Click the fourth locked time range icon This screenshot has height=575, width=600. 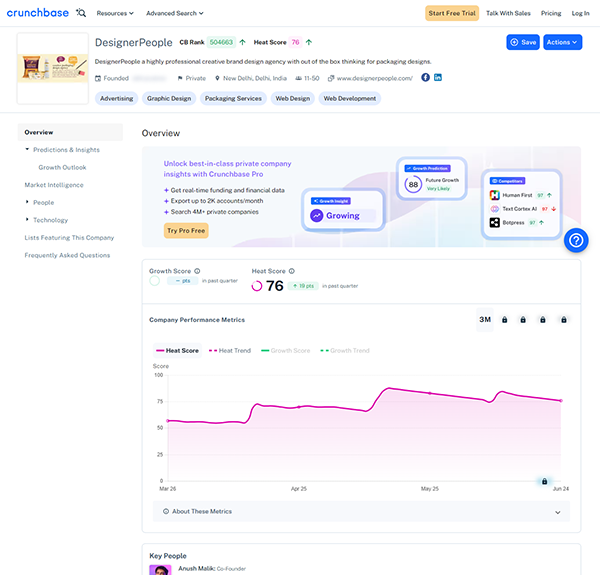pyautogui.click(x=564, y=319)
